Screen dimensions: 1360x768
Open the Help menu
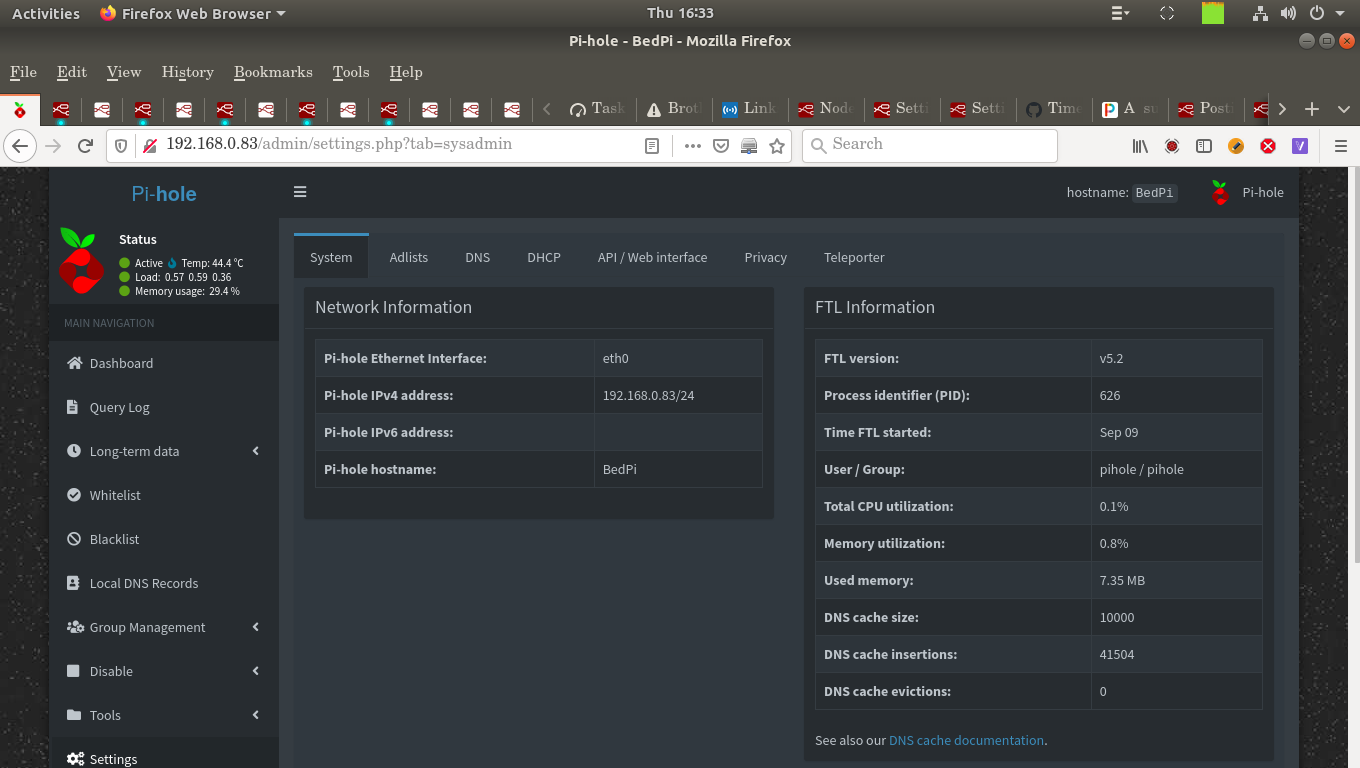(x=406, y=72)
